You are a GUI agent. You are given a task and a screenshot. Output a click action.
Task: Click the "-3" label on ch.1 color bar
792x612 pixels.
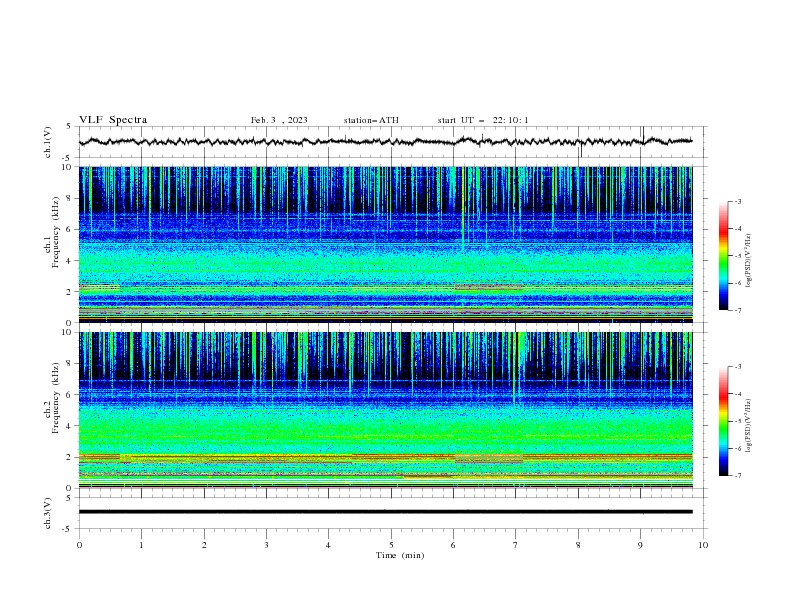[x=737, y=201]
